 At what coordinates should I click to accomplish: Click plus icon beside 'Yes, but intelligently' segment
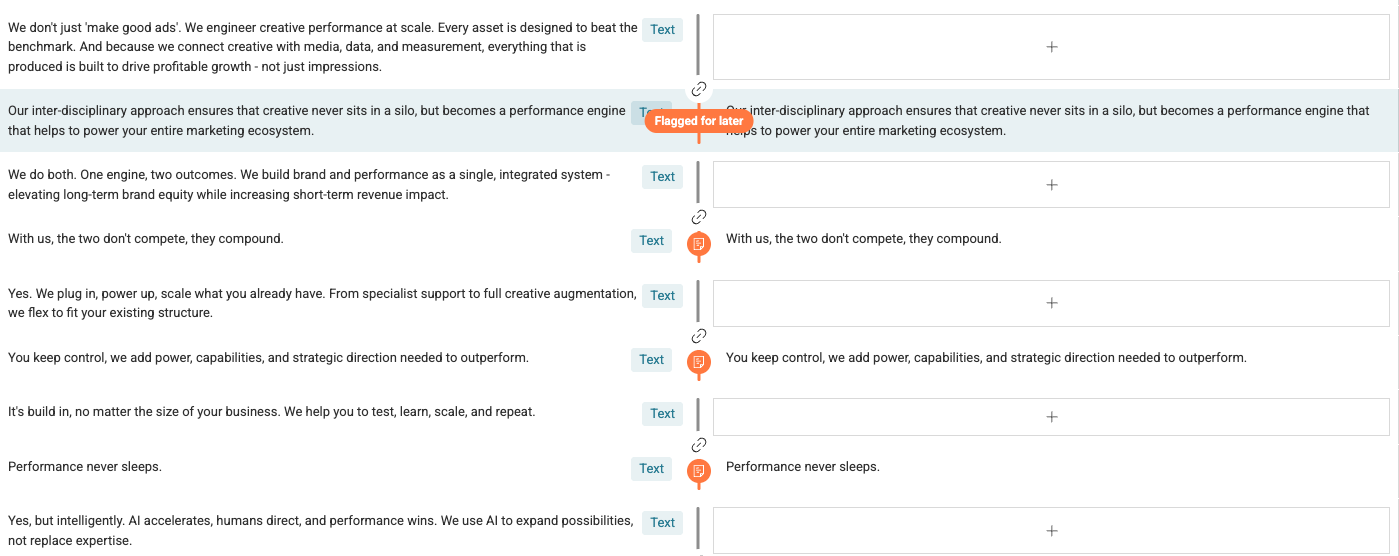[1051, 531]
